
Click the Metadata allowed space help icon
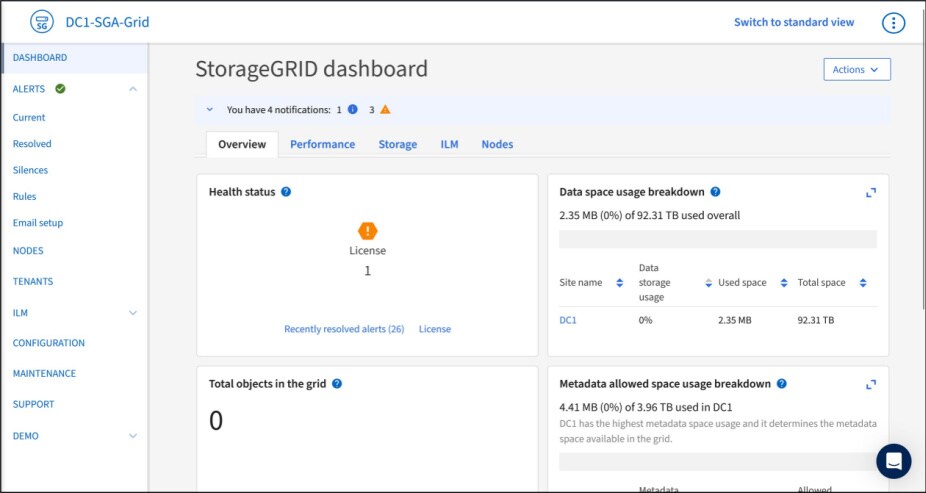[781, 383]
